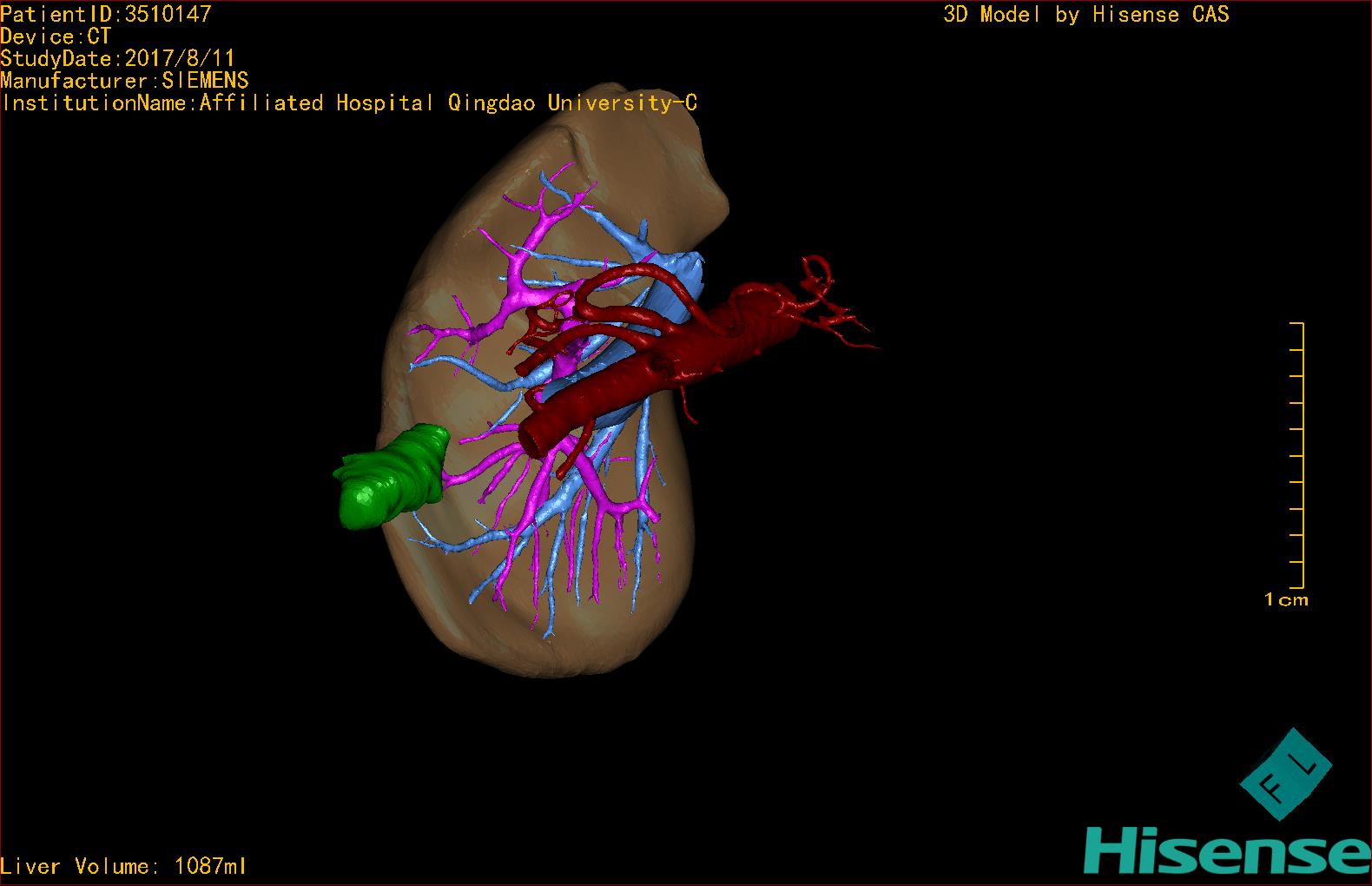This screenshot has height=886, width=1372.
Task: Click the Manufacturer:SIEMENS label
Action: 124,81
